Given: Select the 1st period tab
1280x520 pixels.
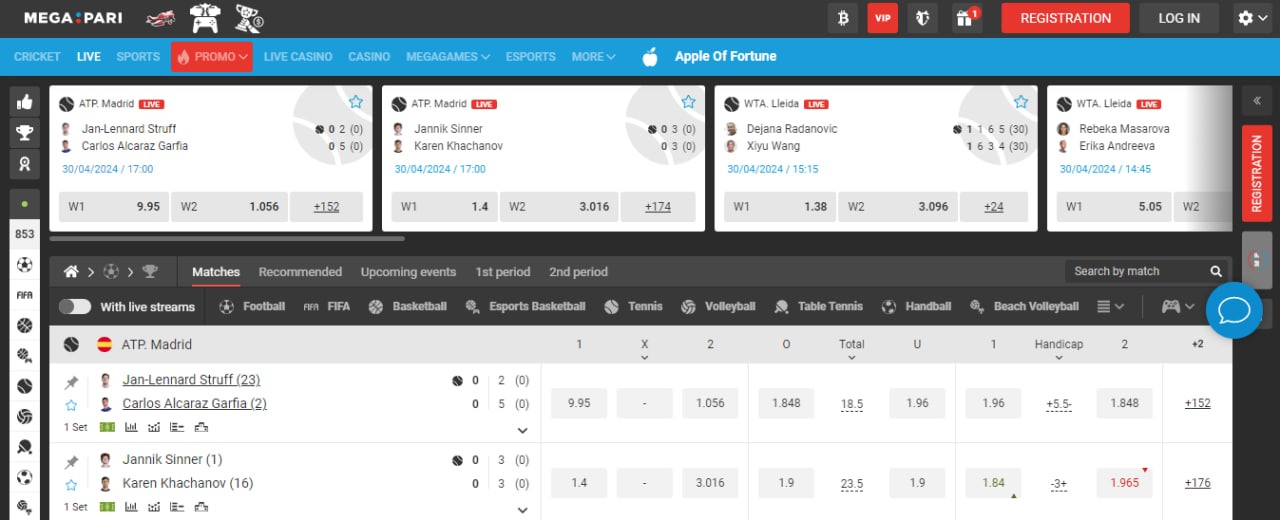Looking at the screenshot, I should coord(503,272).
